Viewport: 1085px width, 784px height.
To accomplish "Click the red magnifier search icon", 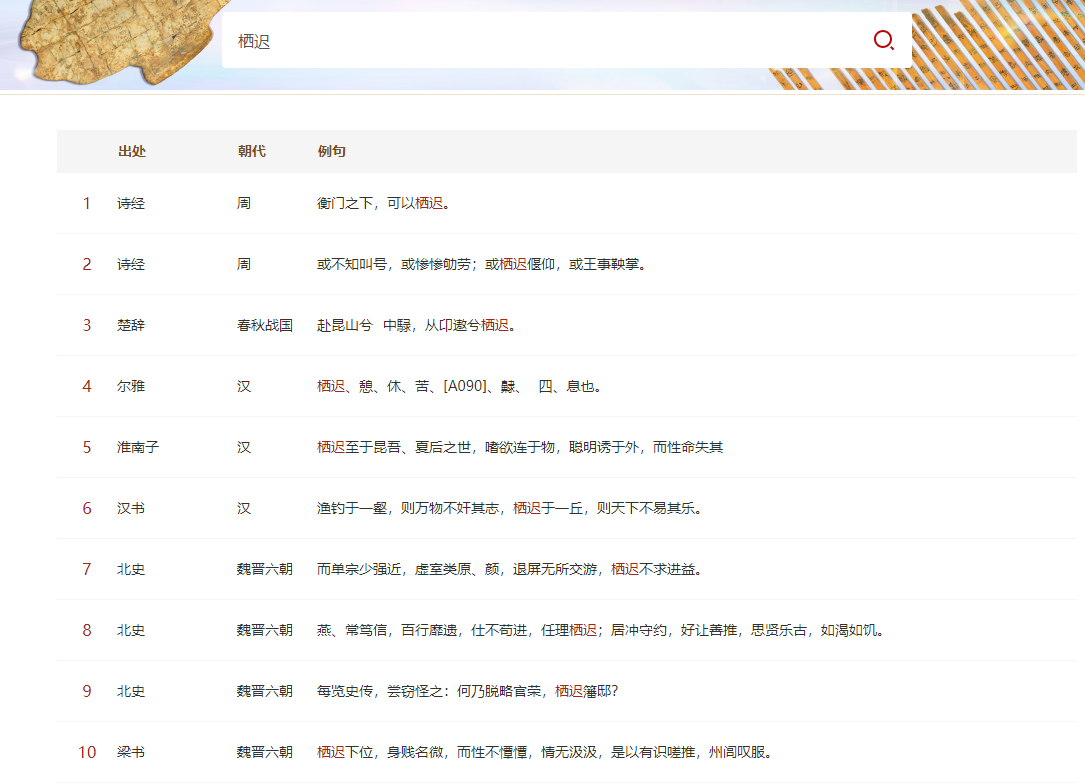I will click(x=884, y=40).
